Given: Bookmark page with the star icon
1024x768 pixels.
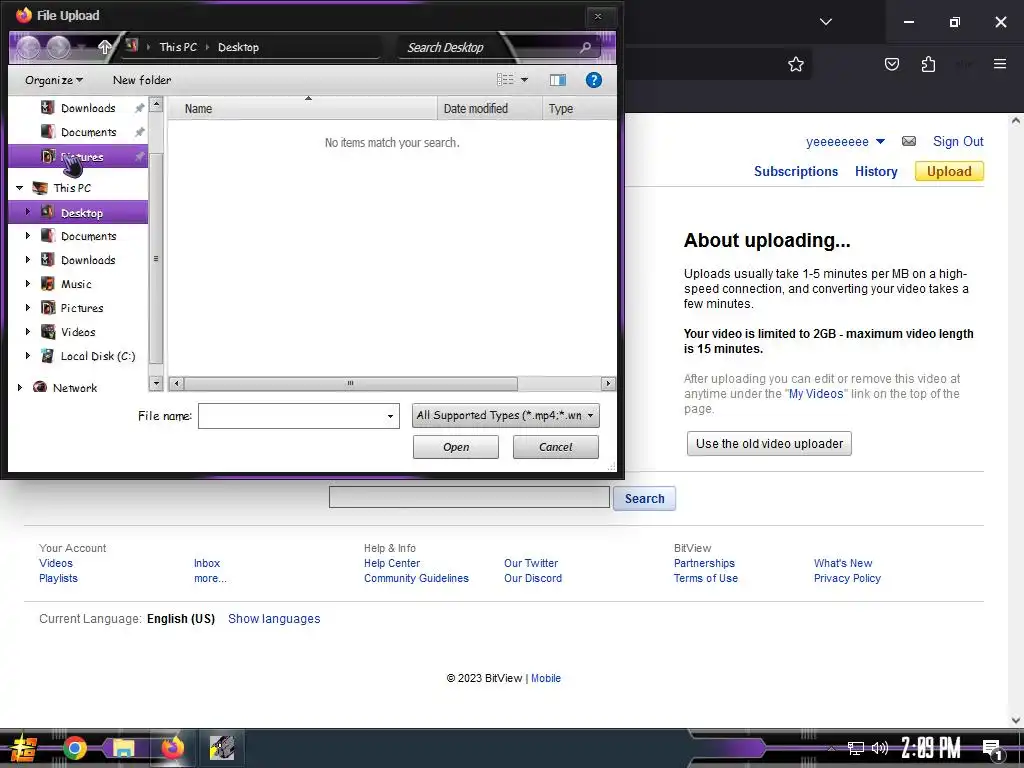Looking at the screenshot, I should click(x=795, y=64).
